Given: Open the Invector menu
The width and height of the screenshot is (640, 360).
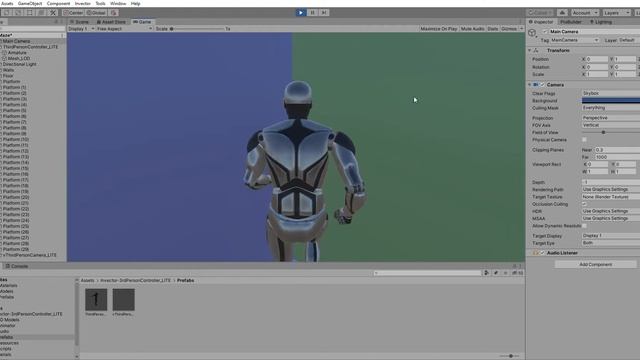Looking at the screenshot, I should (82, 3).
